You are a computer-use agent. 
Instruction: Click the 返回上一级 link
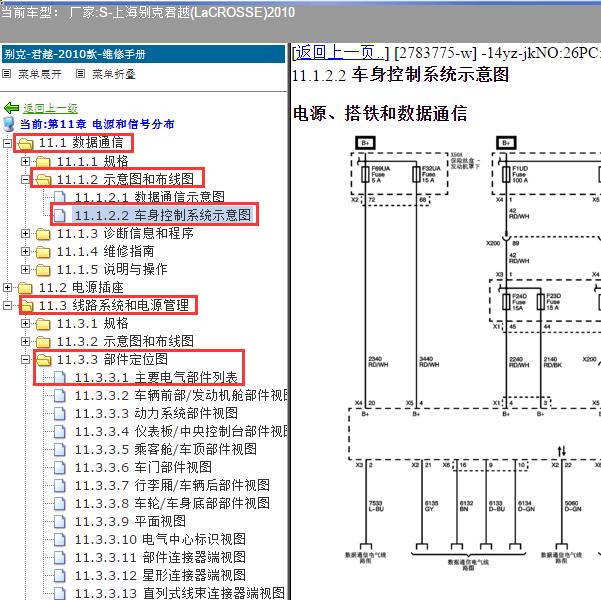[x=50, y=108]
